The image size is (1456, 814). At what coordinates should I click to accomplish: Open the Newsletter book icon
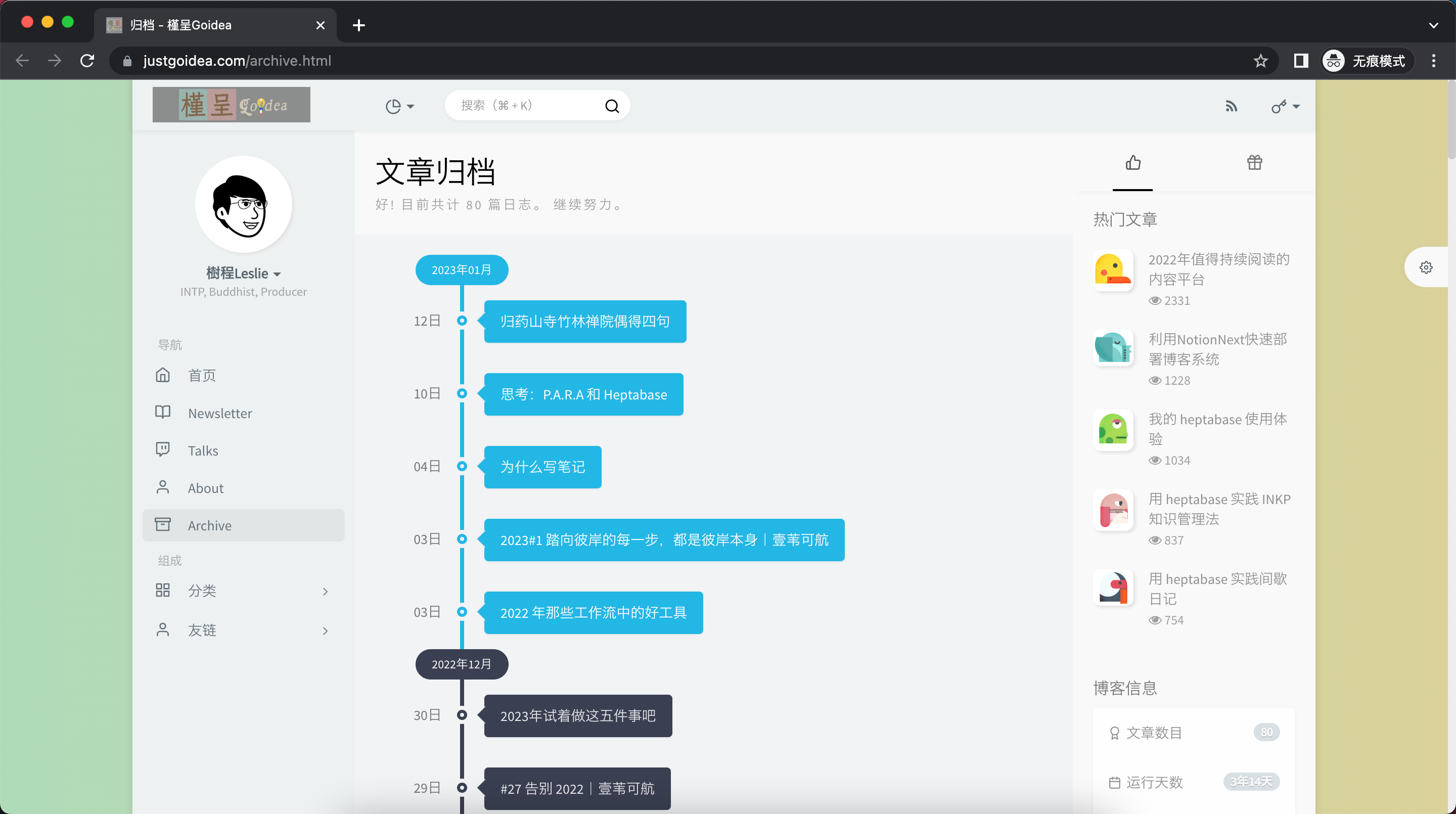pyautogui.click(x=163, y=412)
